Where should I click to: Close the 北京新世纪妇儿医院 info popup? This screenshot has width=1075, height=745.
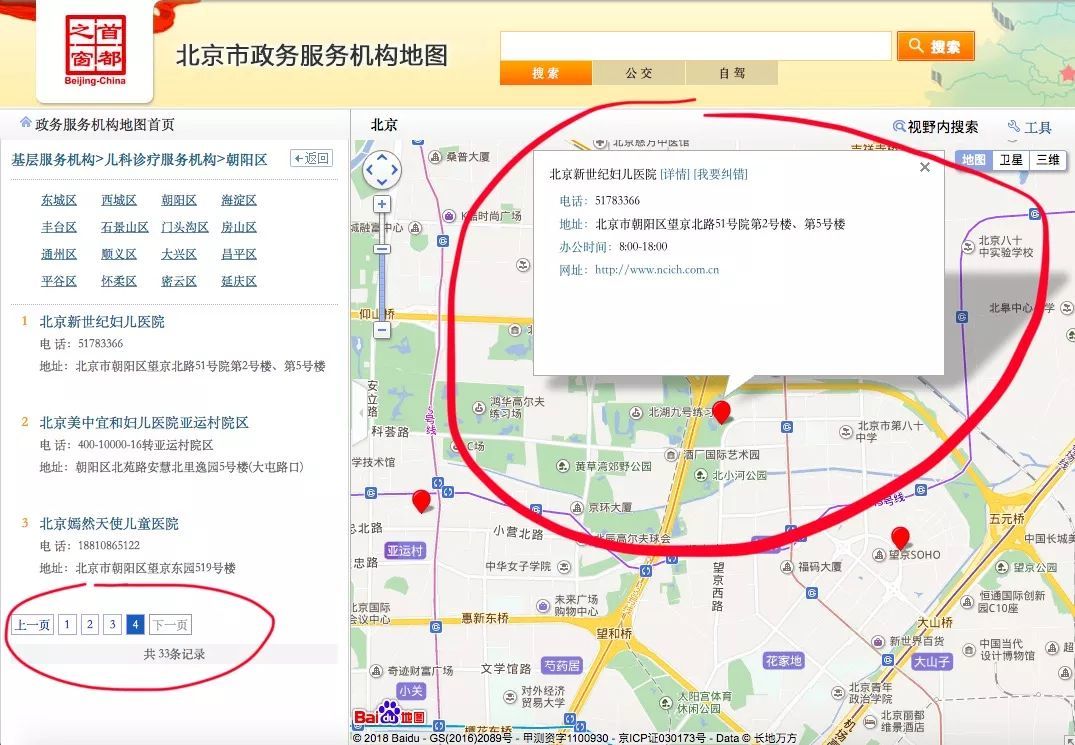[x=925, y=167]
